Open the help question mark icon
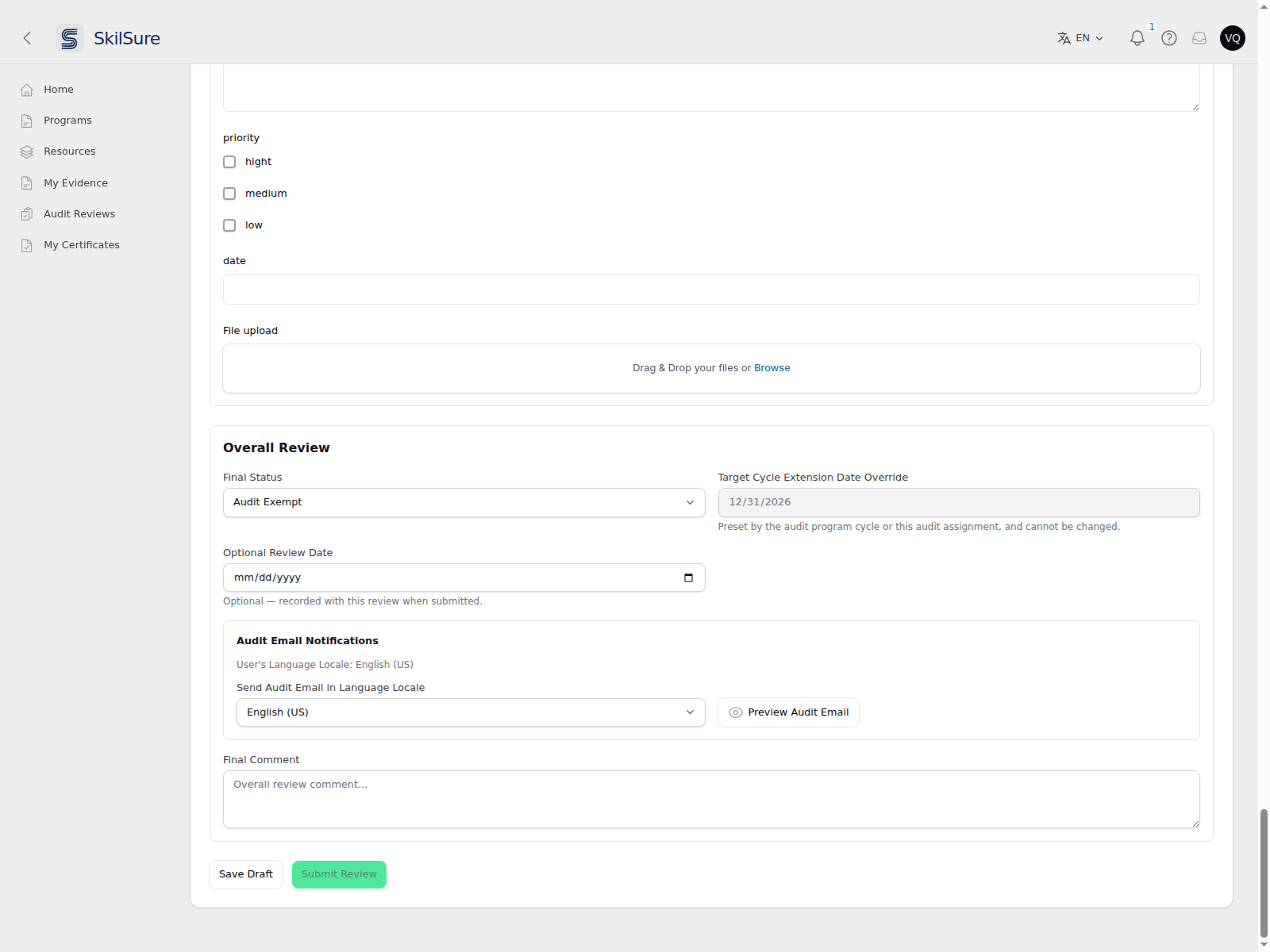Viewport: 1270px width, 952px height. click(x=1168, y=38)
